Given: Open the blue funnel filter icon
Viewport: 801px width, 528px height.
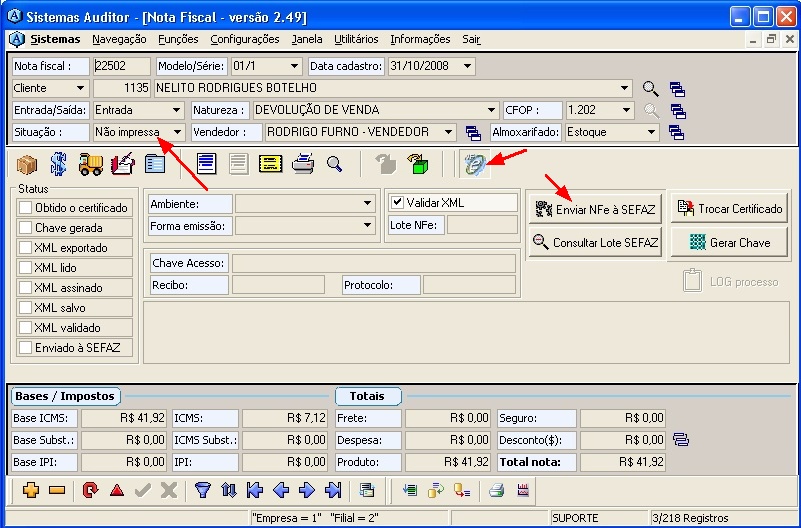Looking at the screenshot, I should pos(203,490).
